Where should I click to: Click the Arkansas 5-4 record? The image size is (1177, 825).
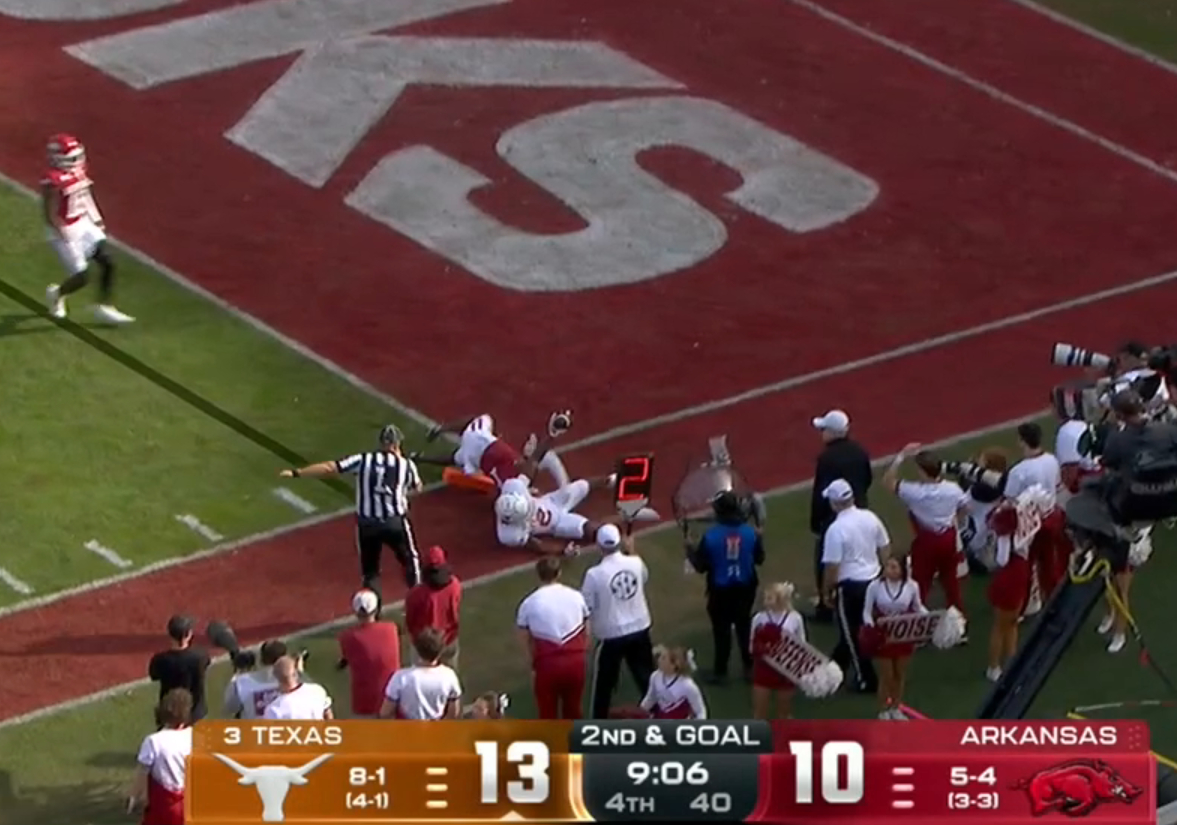click(x=973, y=776)
